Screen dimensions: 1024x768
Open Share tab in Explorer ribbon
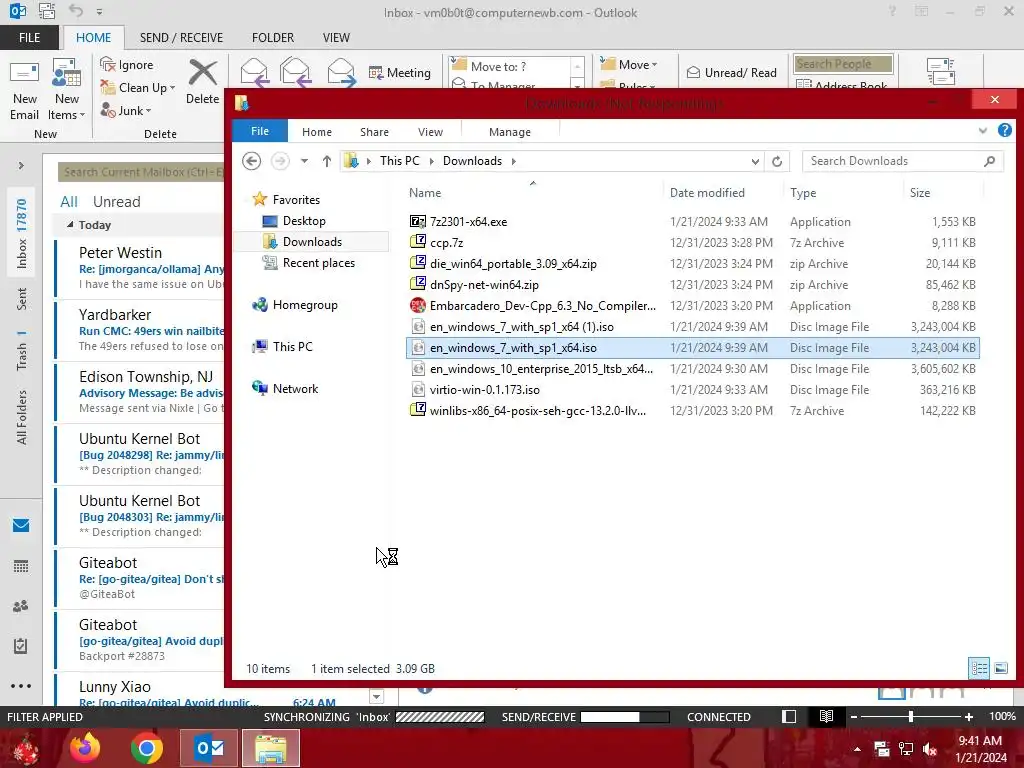(374, 132)
